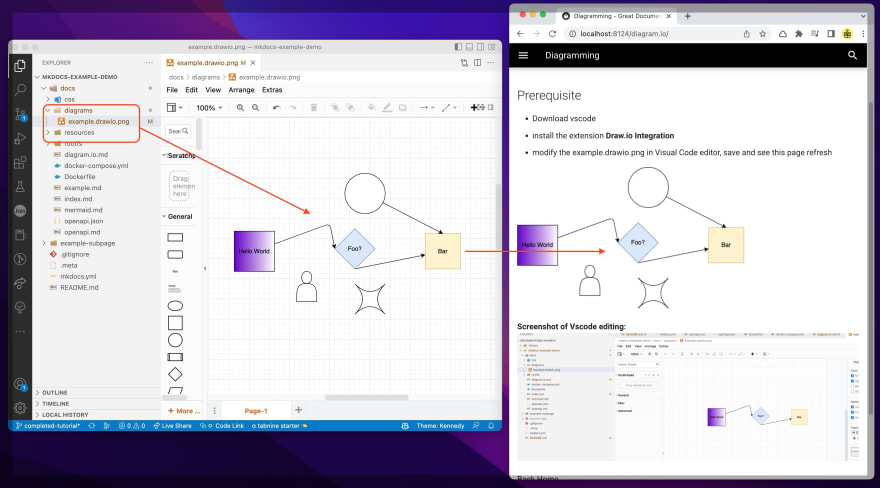Open the 100% zoom dropdown
The height and width of the screenshot is (488, 880).
click(x=209, y=108)
